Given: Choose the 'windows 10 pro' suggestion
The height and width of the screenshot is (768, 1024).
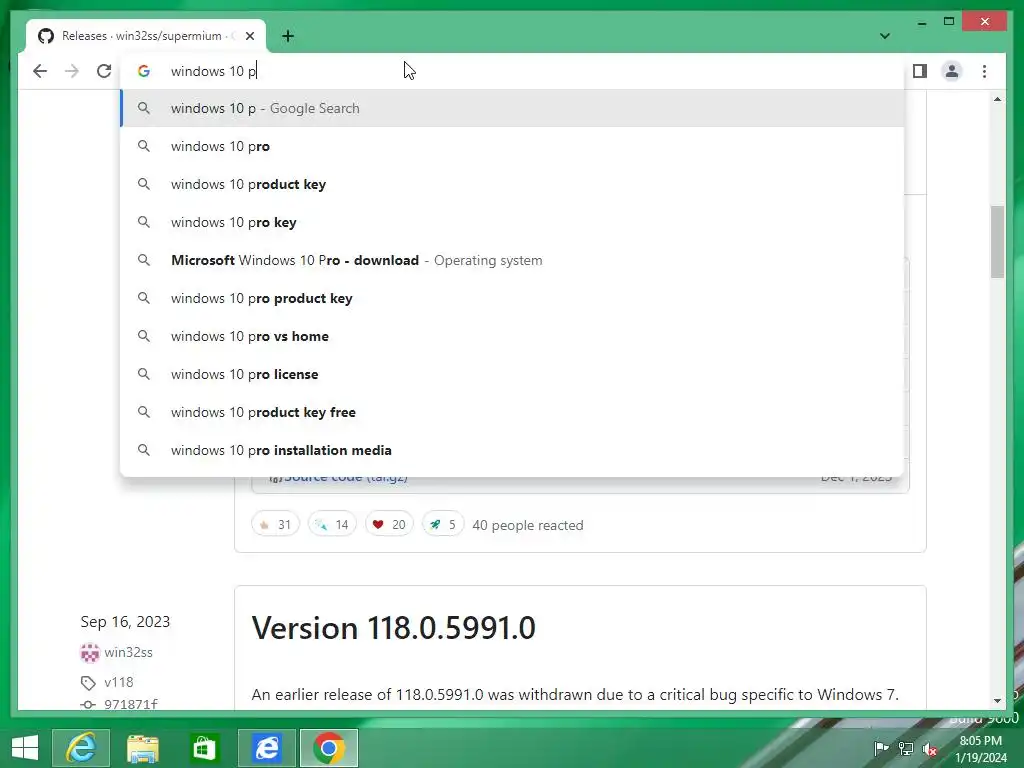Looking at the screenshot, I should coord(512,146).
